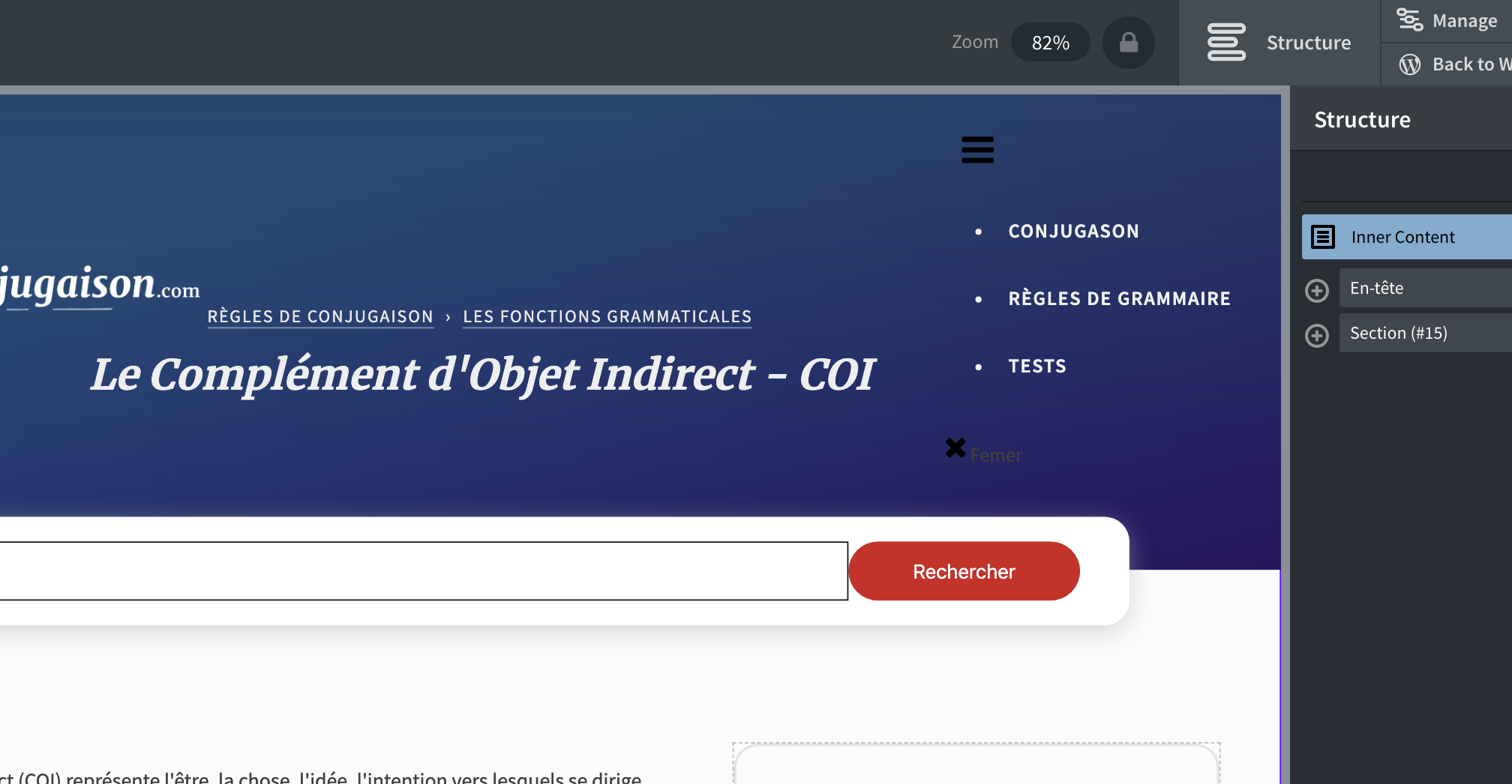Toggle the zoom lock padlock
1512x784 pixels.
1128,43
